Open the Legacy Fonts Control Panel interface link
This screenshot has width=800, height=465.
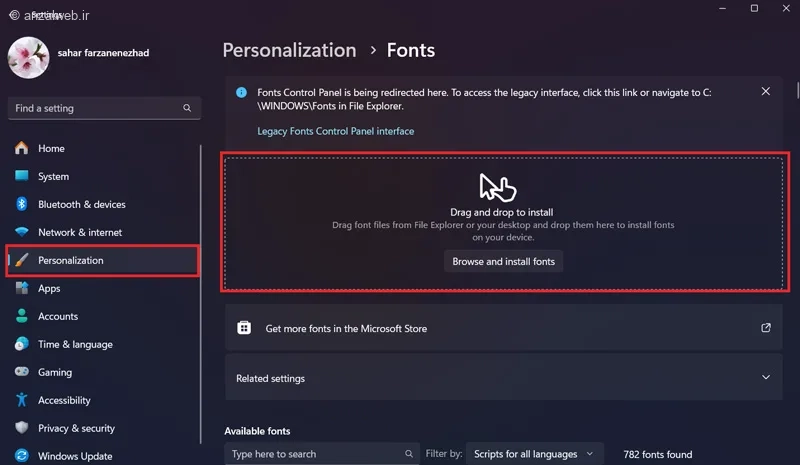(x=335, y=131)
